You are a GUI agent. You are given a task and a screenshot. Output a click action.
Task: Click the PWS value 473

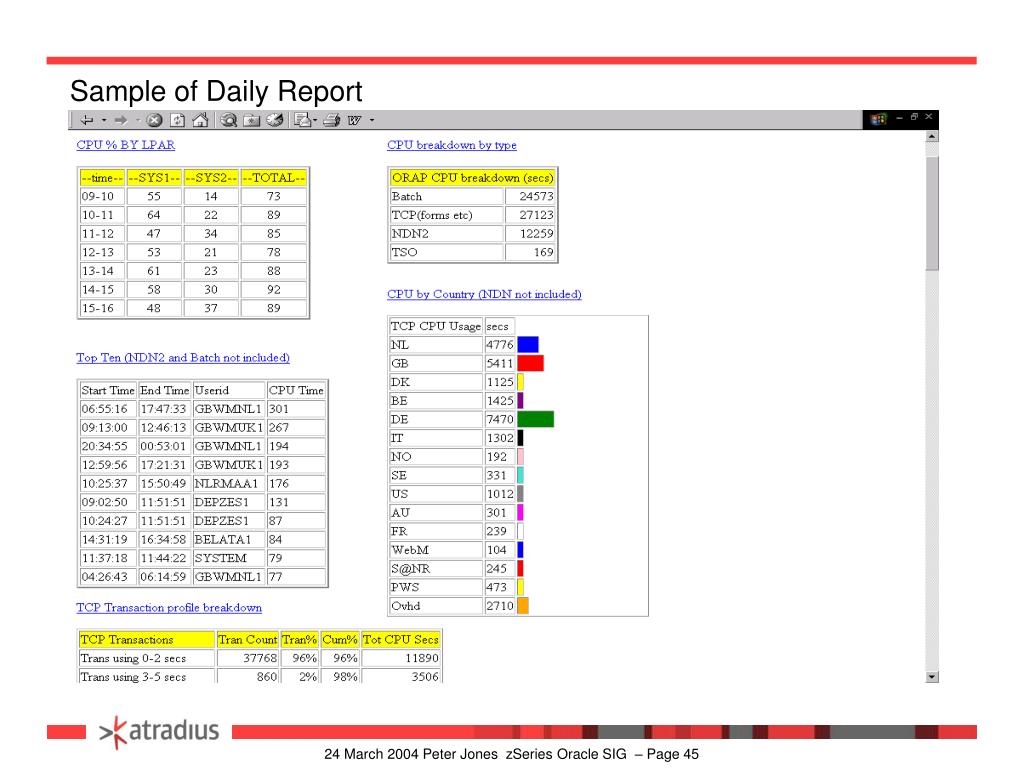pyautogui.click(x=500, y=588)
